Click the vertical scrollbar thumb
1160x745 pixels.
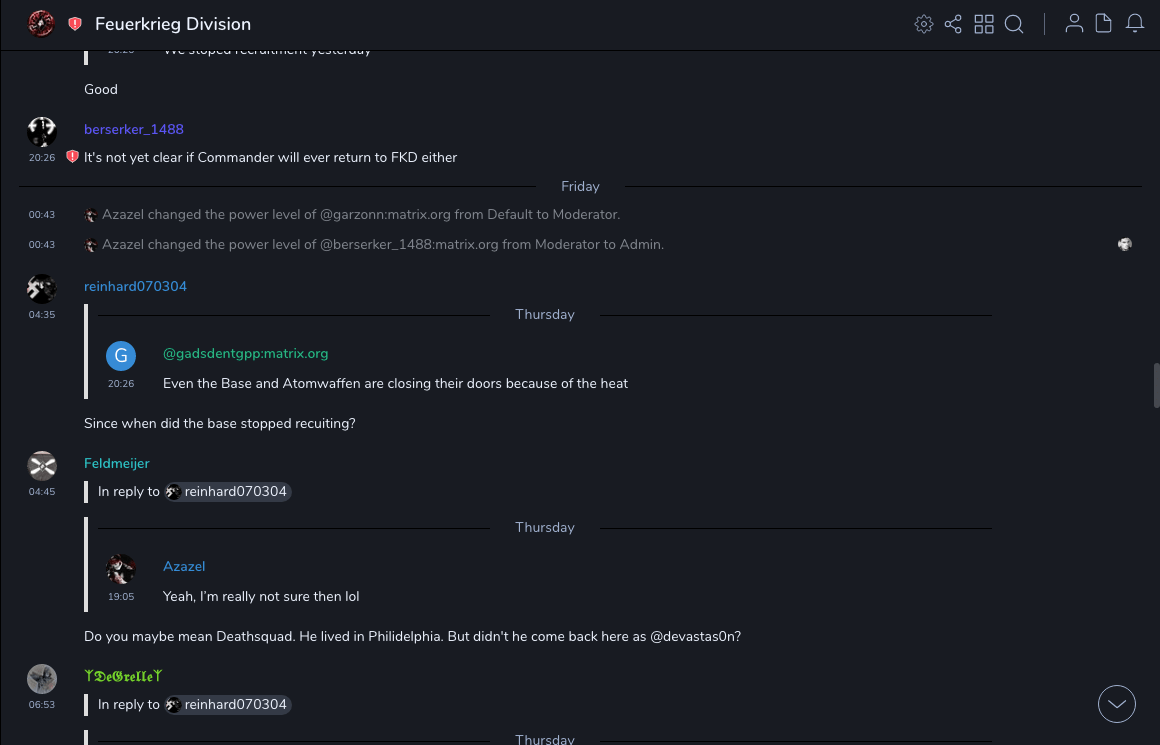1156,386
